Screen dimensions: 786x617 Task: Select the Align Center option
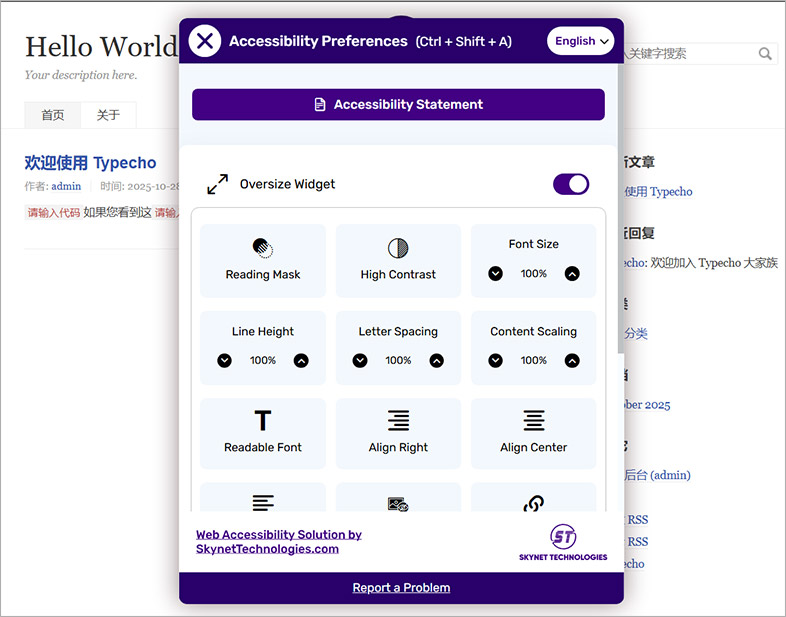(x=533, y=434)
